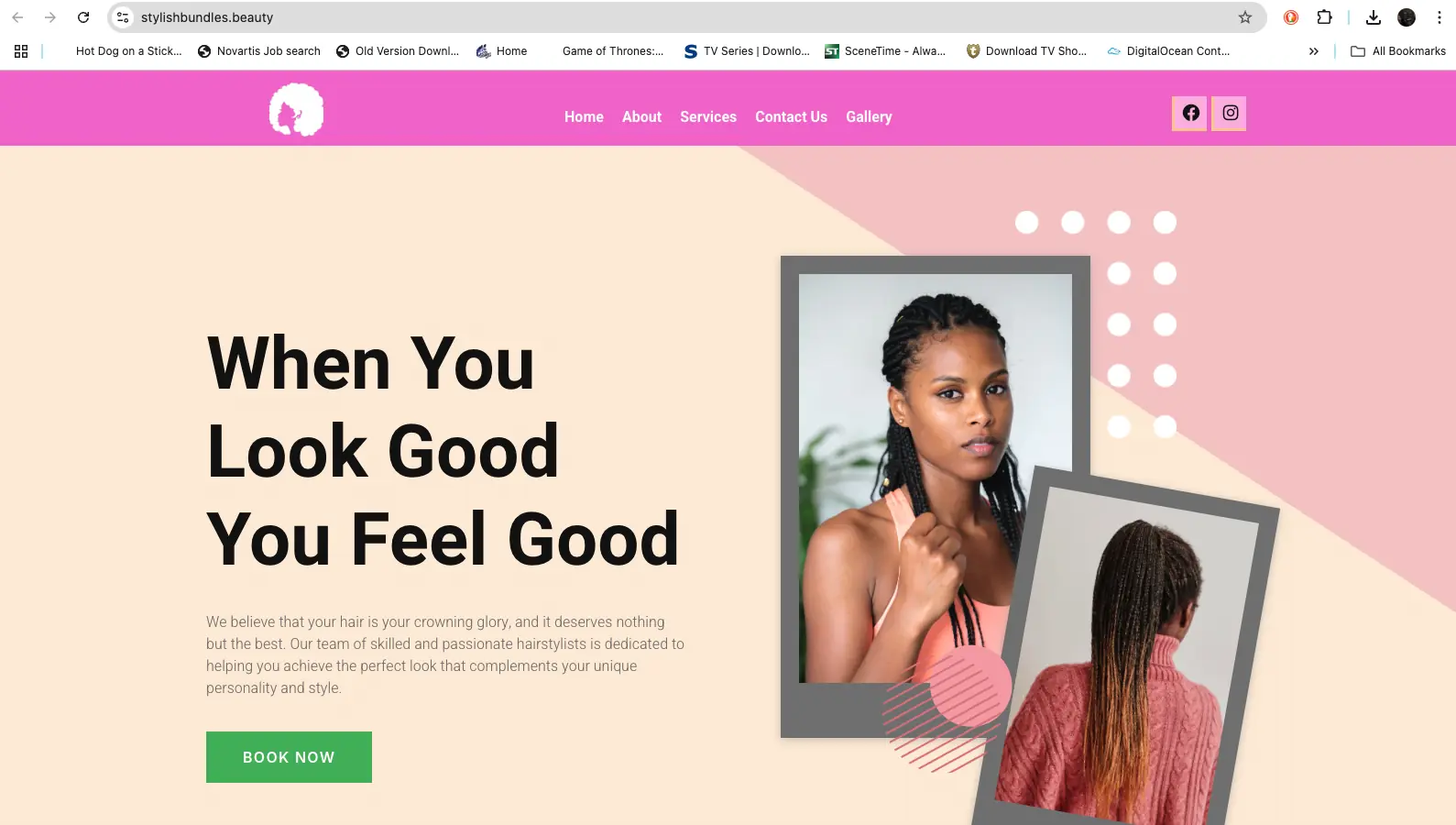Open the Contact Us link
The image size is (1456, 825).
click(791, 117)
